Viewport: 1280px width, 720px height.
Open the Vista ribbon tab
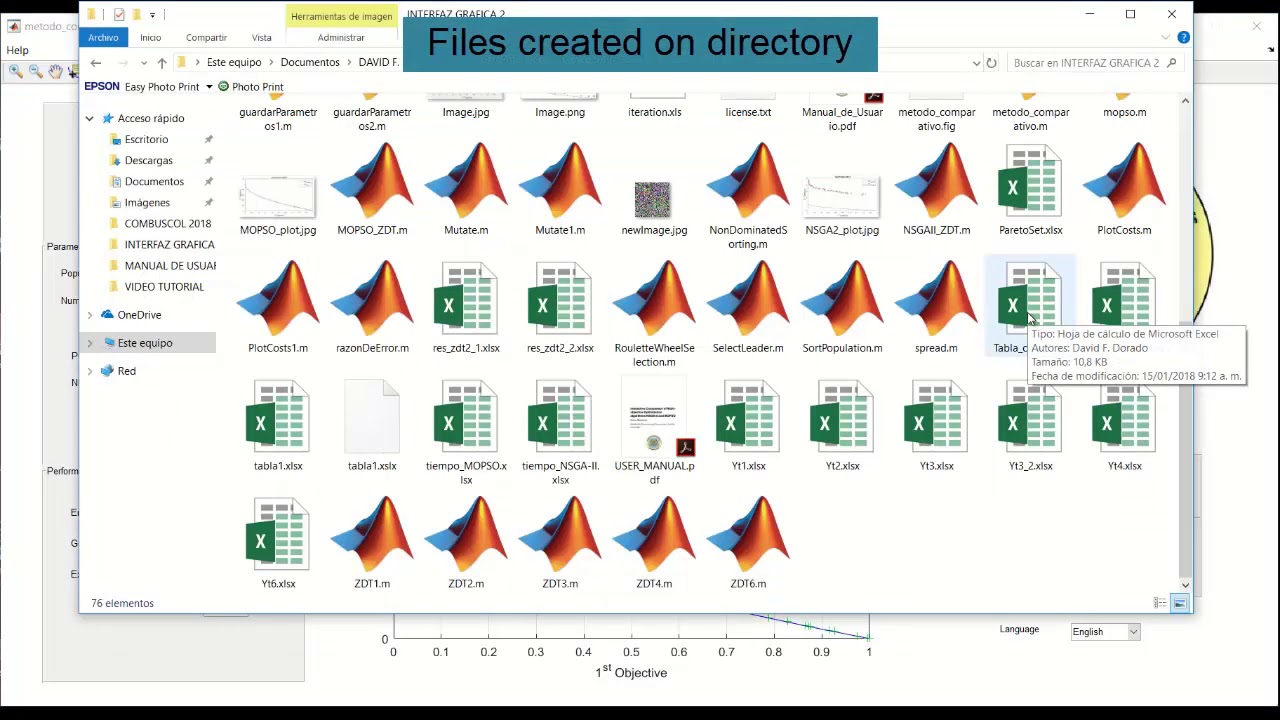pyautogui.click(x=261, y=37)
